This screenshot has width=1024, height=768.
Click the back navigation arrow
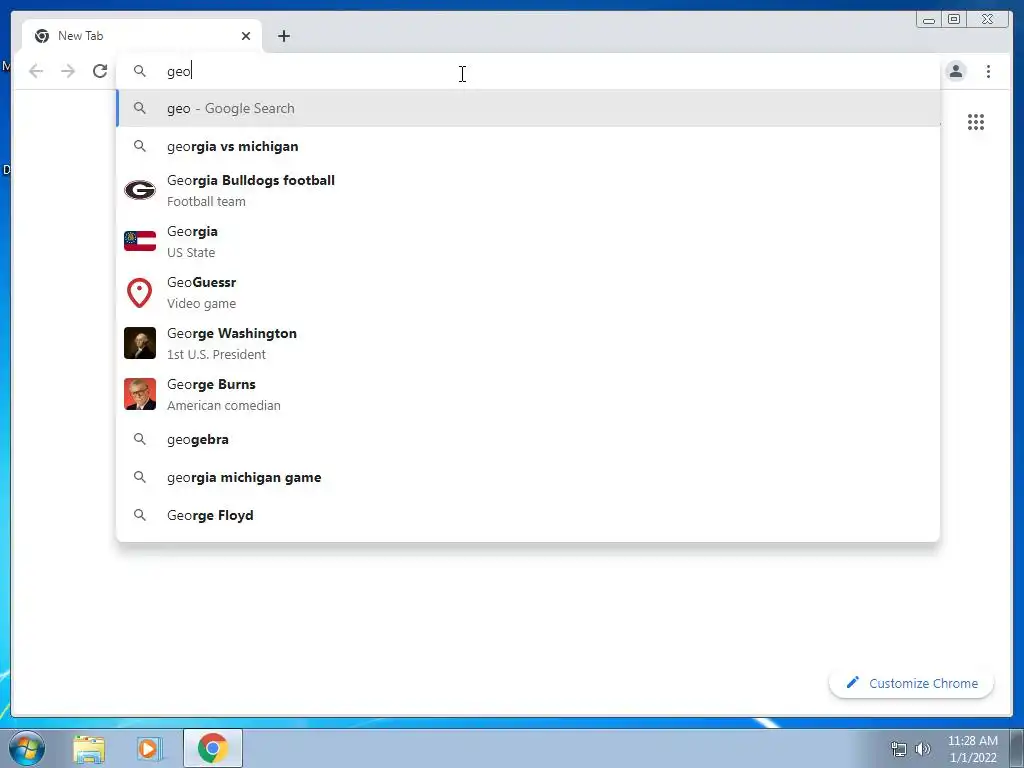point(36,71)
